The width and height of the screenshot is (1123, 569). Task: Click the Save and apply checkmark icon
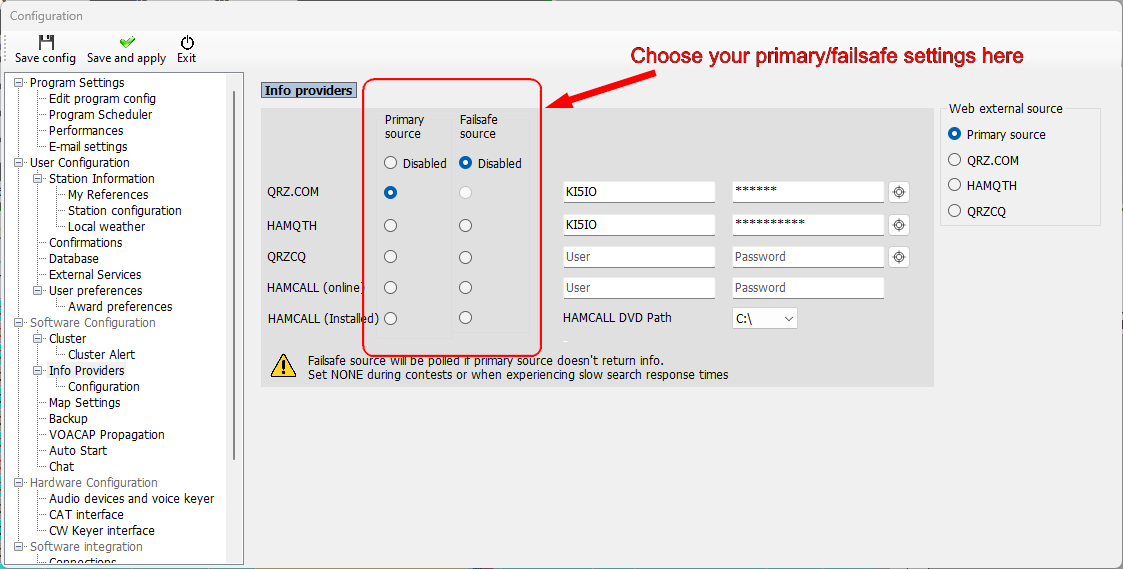point(127,42)
